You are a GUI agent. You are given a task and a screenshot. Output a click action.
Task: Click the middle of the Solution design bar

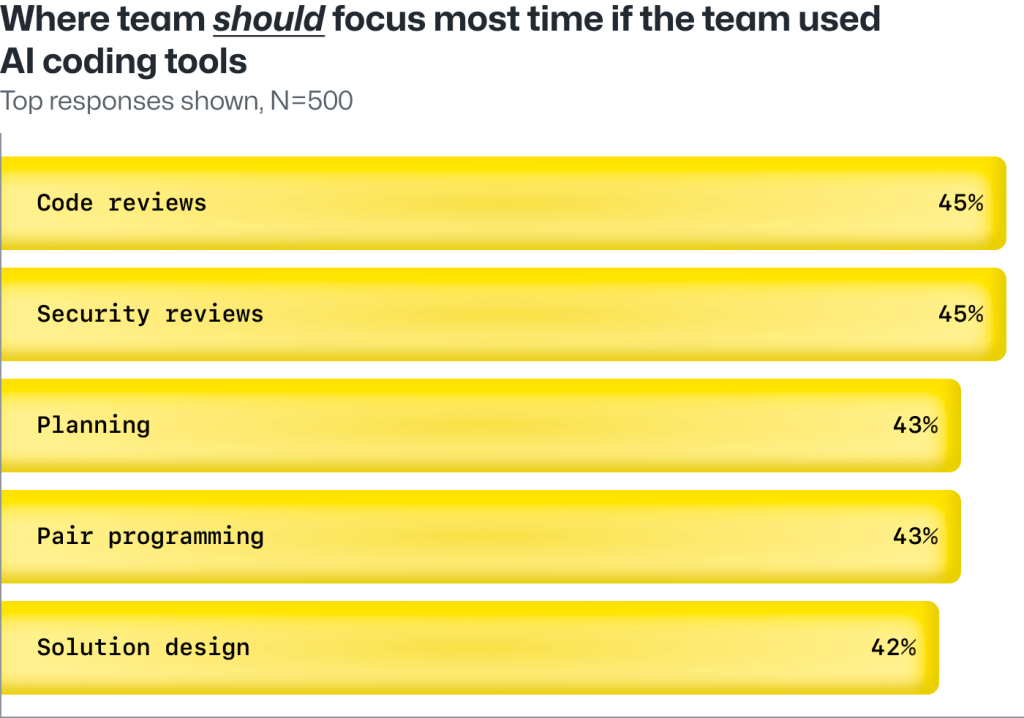pyautogui.click(x=469, y=647)
